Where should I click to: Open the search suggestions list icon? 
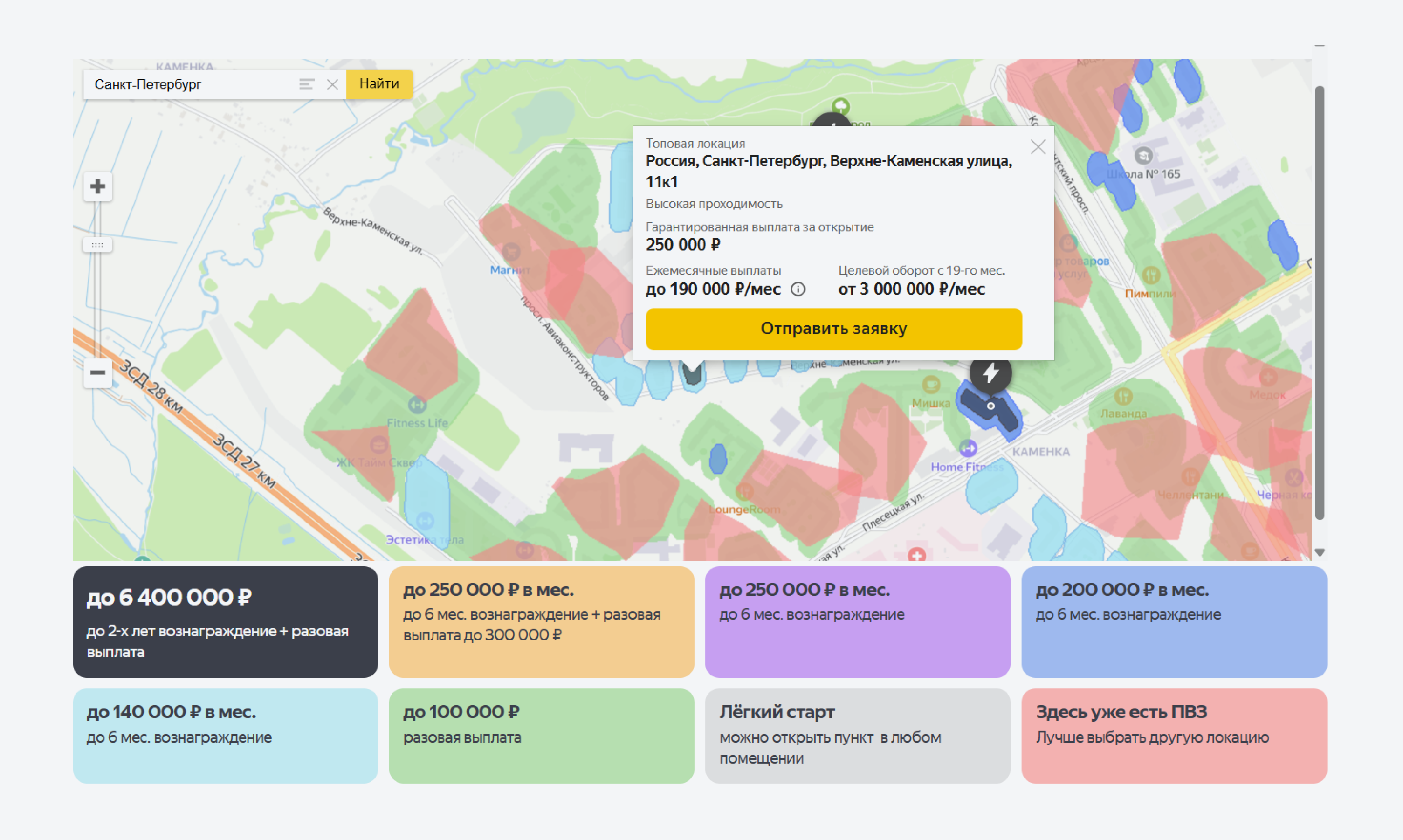(306, 84)
